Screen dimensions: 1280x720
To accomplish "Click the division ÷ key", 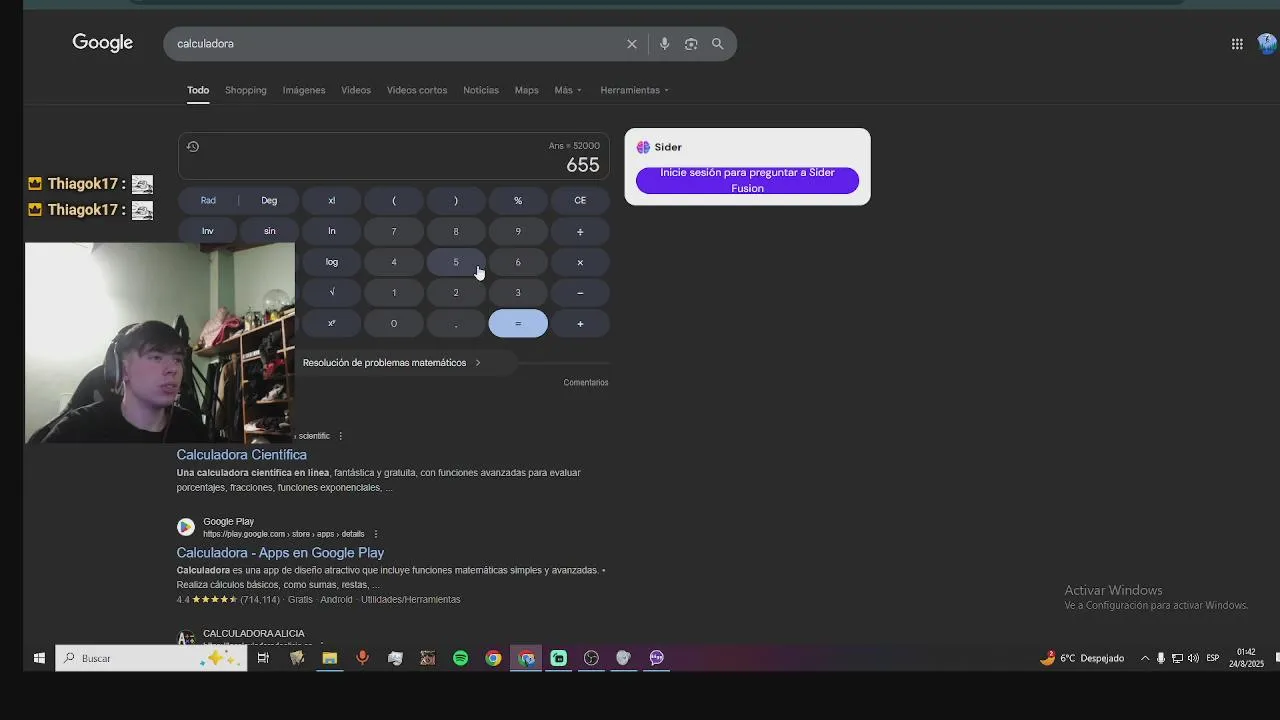I will [580, 231].
